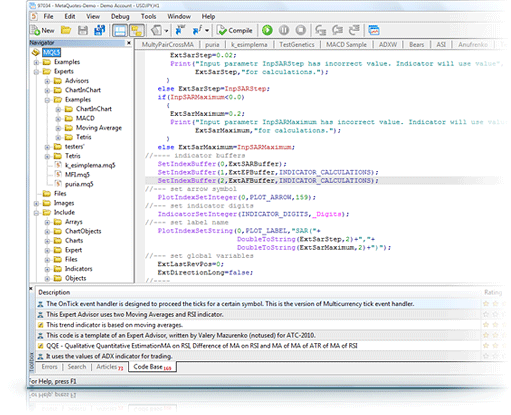The width and height of the screenshot is (511, 415).
Task: Close the Navigator panel
Action: (x=129, y=43)
